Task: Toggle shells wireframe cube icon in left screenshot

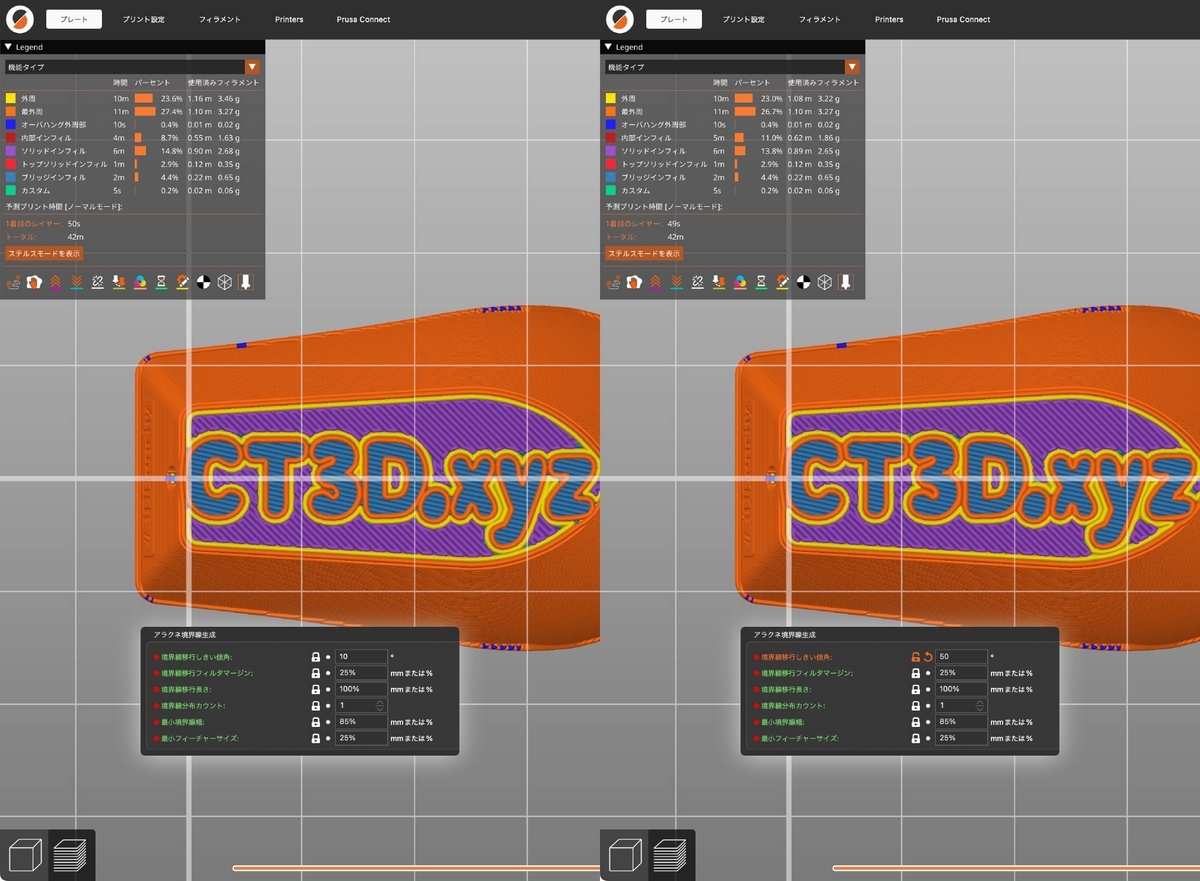Action: pos(224,282)
